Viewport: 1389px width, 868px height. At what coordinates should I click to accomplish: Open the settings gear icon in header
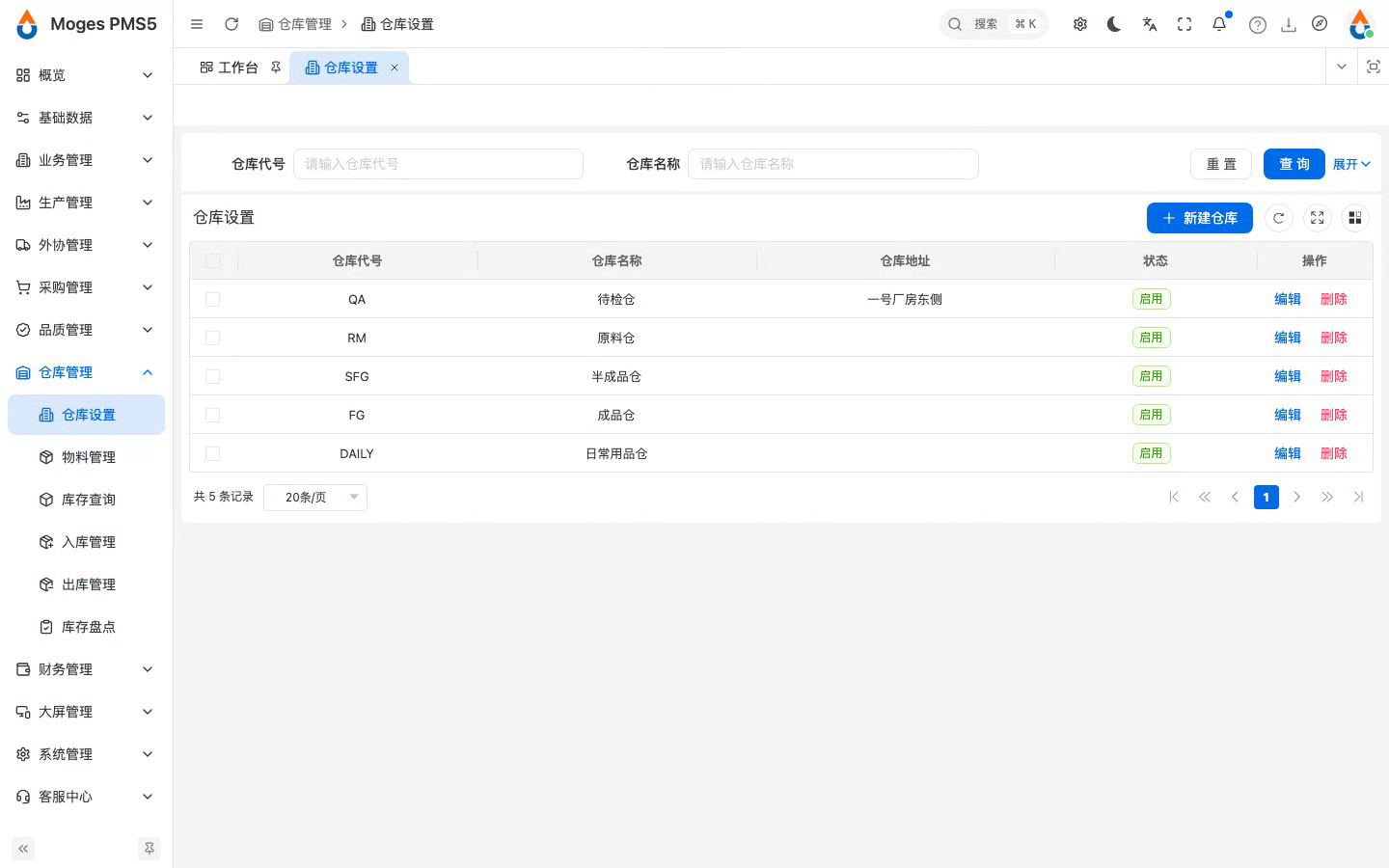[1080, 24]
